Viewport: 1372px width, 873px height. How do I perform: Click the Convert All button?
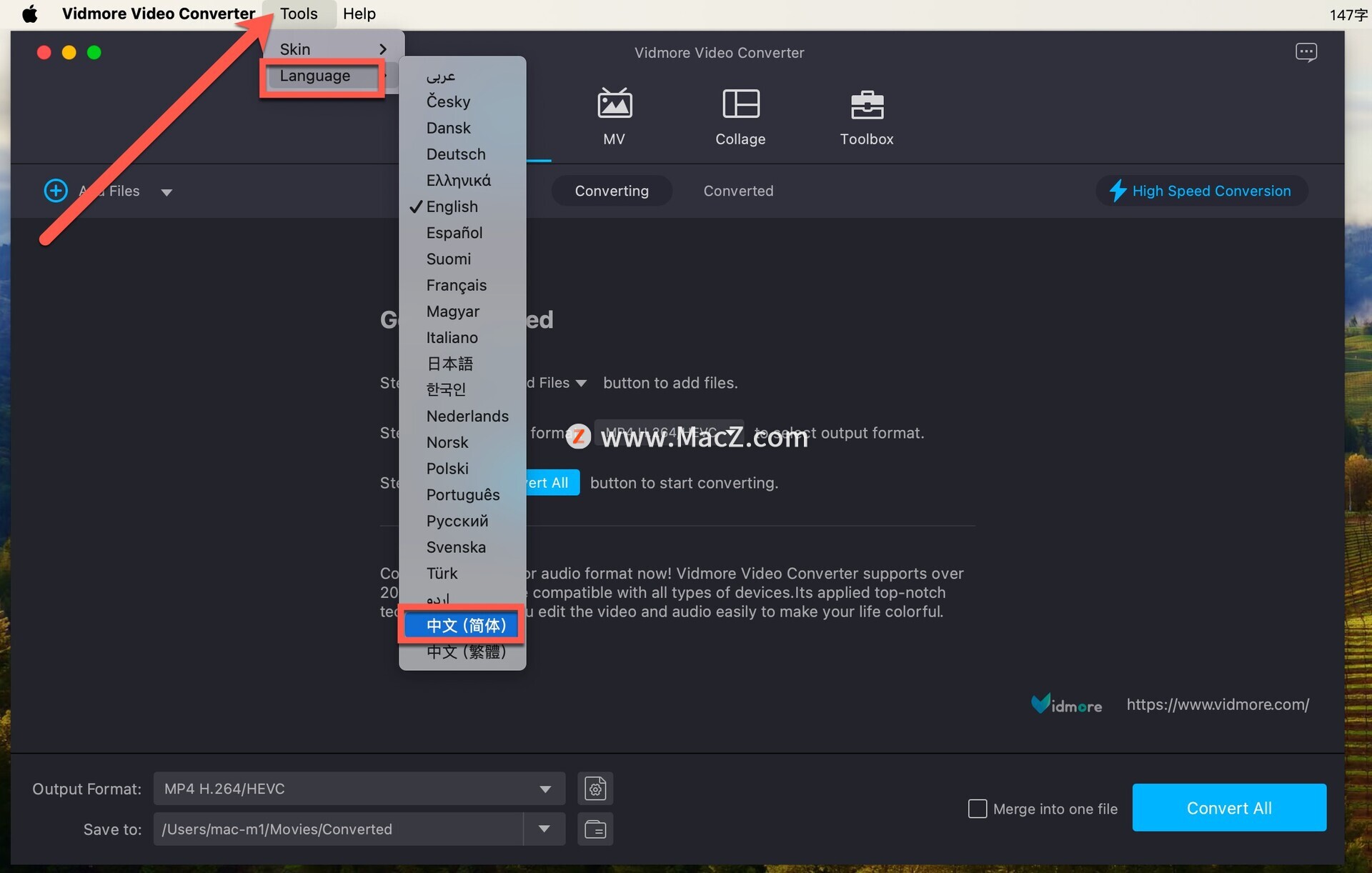click(1229, 808)
